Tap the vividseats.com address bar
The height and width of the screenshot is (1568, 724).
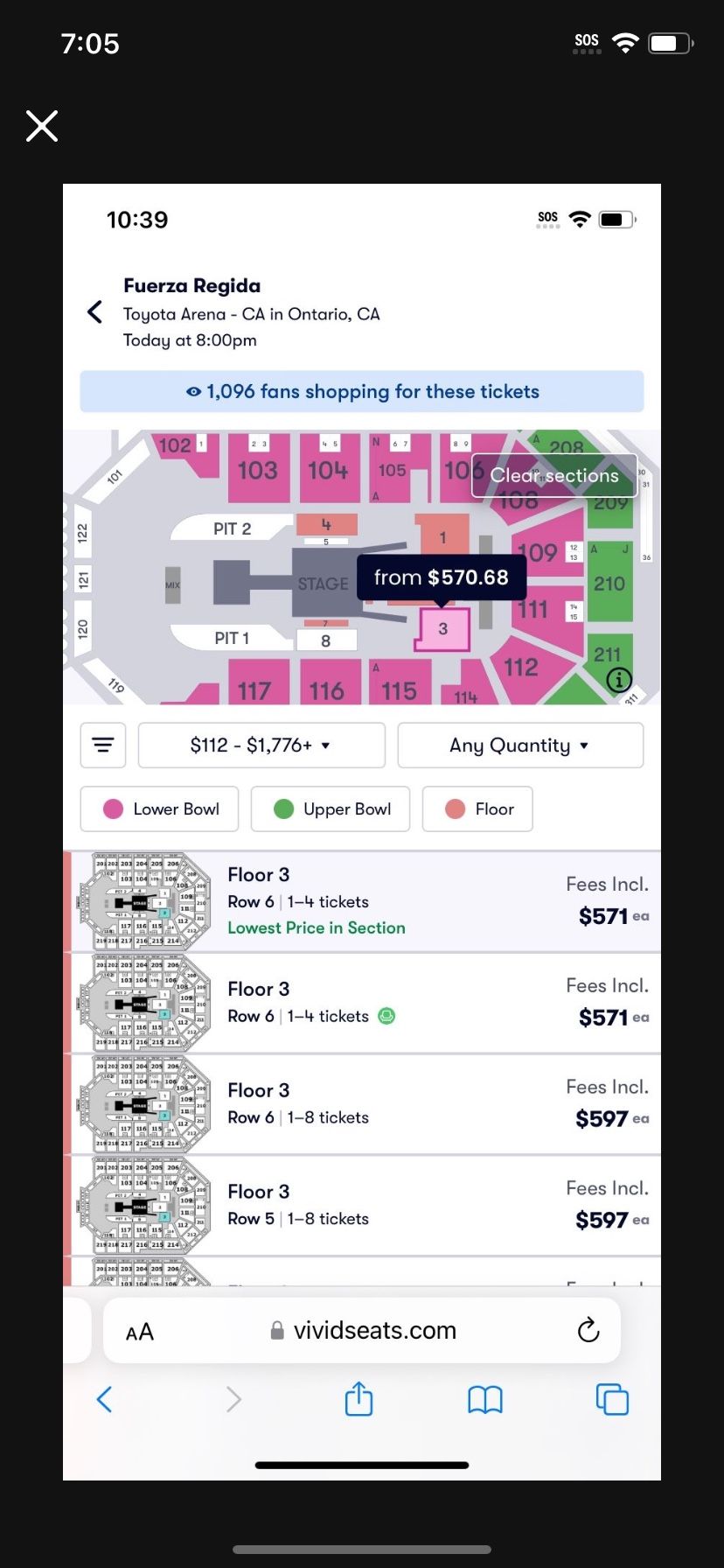click(x=374, y=1331)
